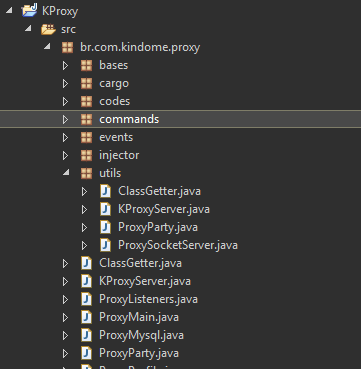361x369 pixels.
Task: Click icon of ProxyParty.java outside the utils package
Action: tap(86, 353)
